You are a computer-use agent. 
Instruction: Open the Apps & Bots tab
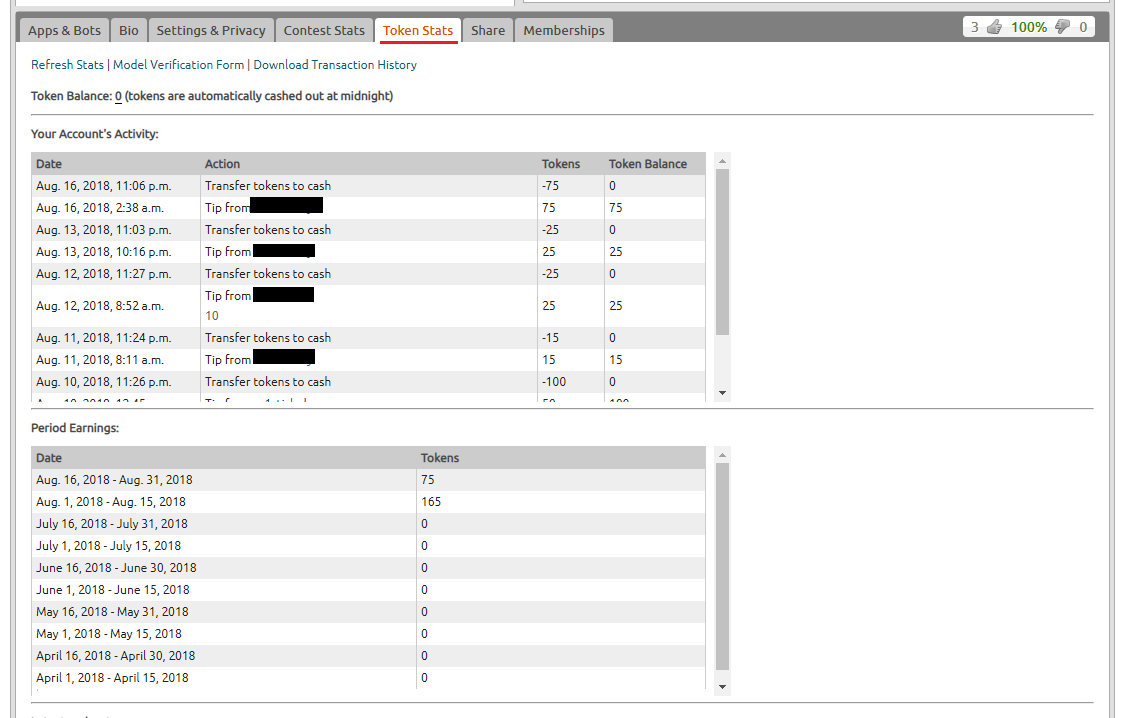click(x=64, y=30)
